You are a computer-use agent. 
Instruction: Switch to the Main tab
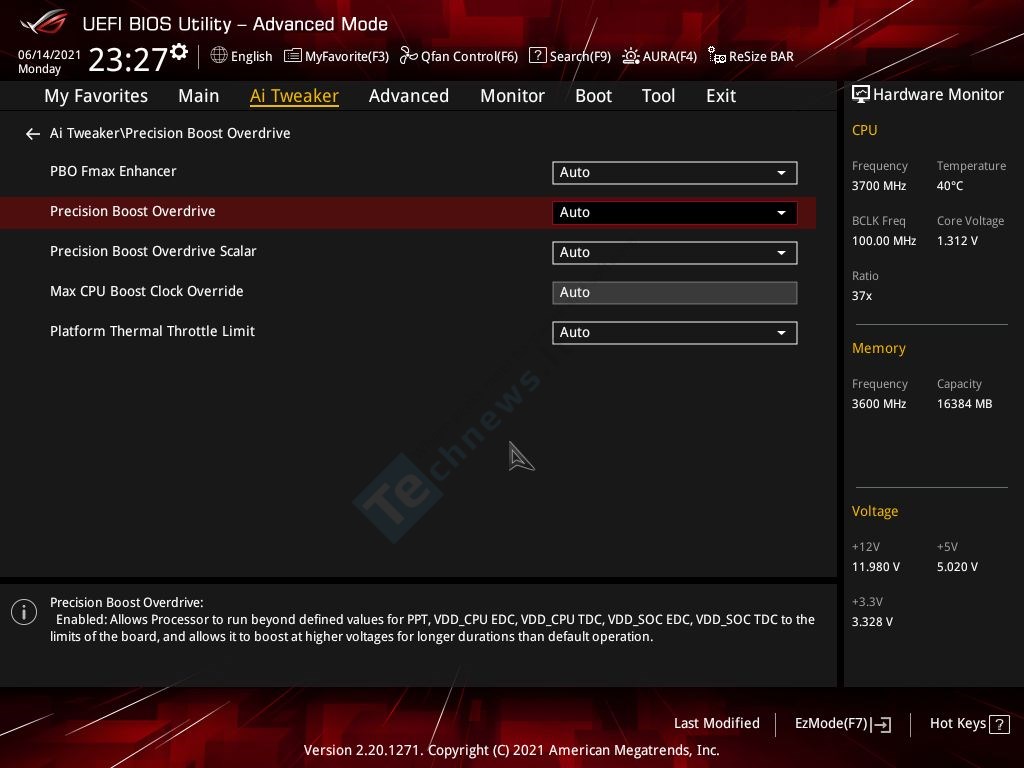199,96
